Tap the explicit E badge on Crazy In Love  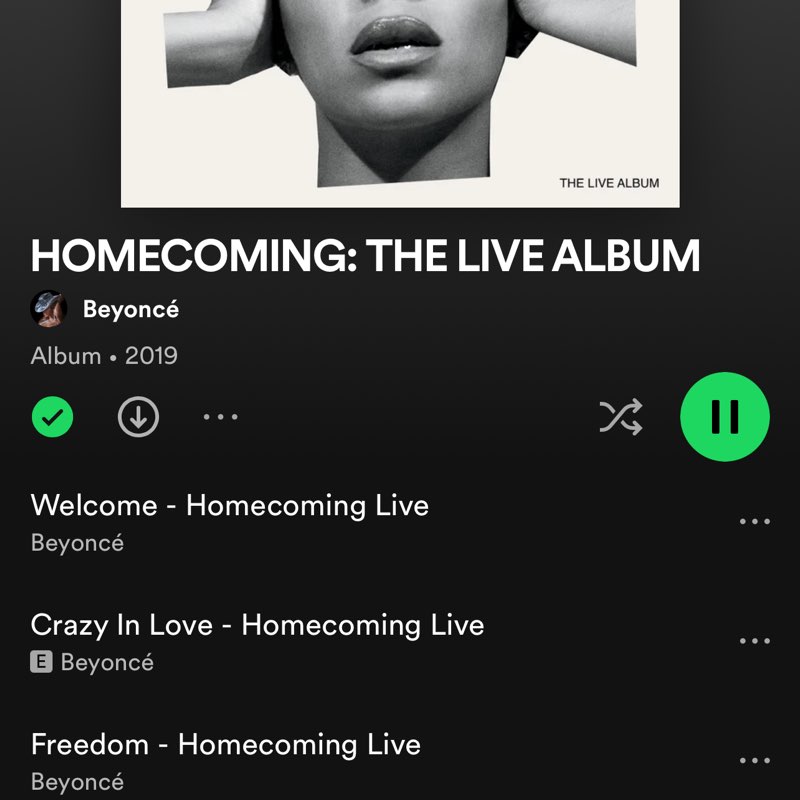41,662
